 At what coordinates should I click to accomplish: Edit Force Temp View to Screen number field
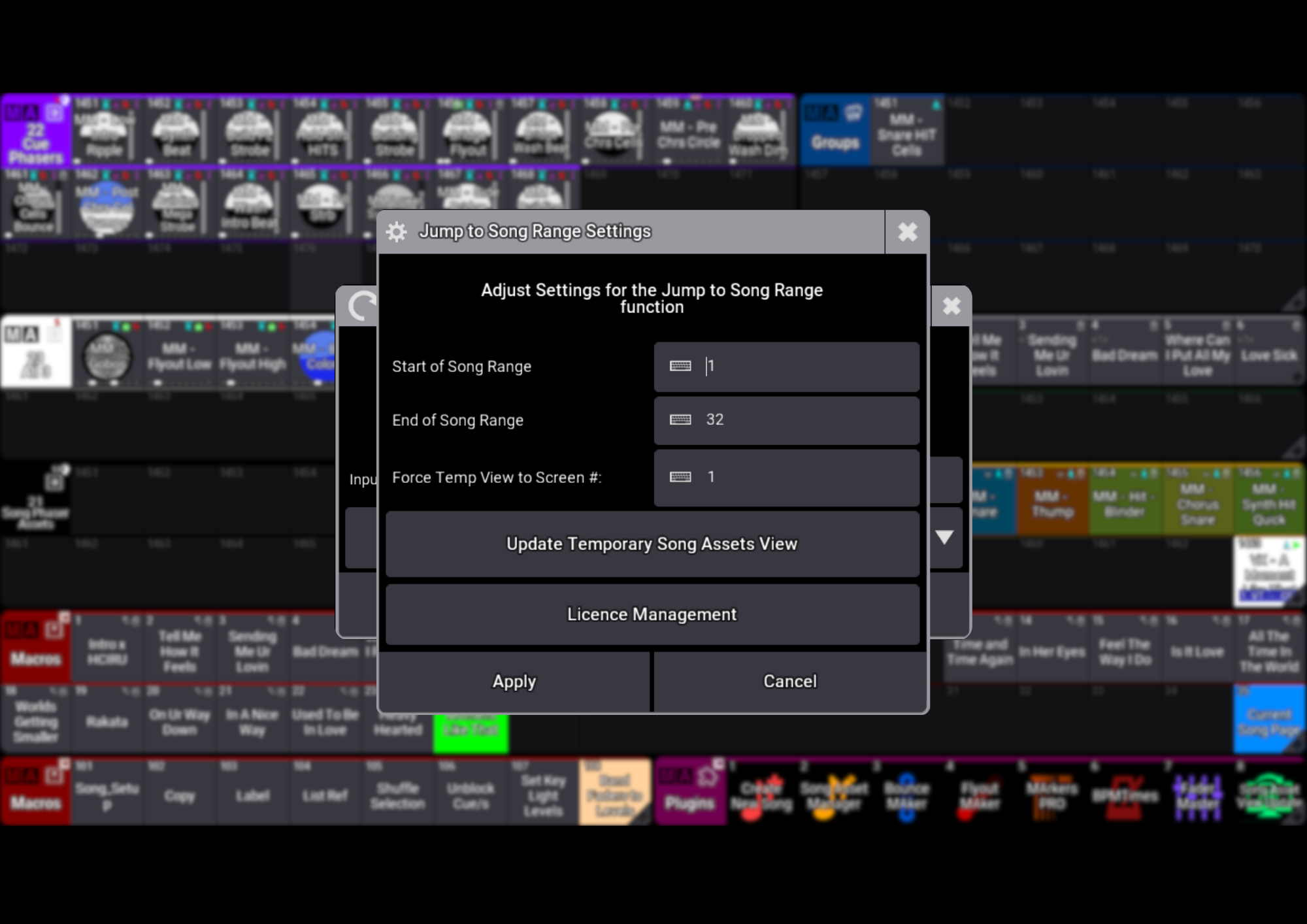[787, 478]
